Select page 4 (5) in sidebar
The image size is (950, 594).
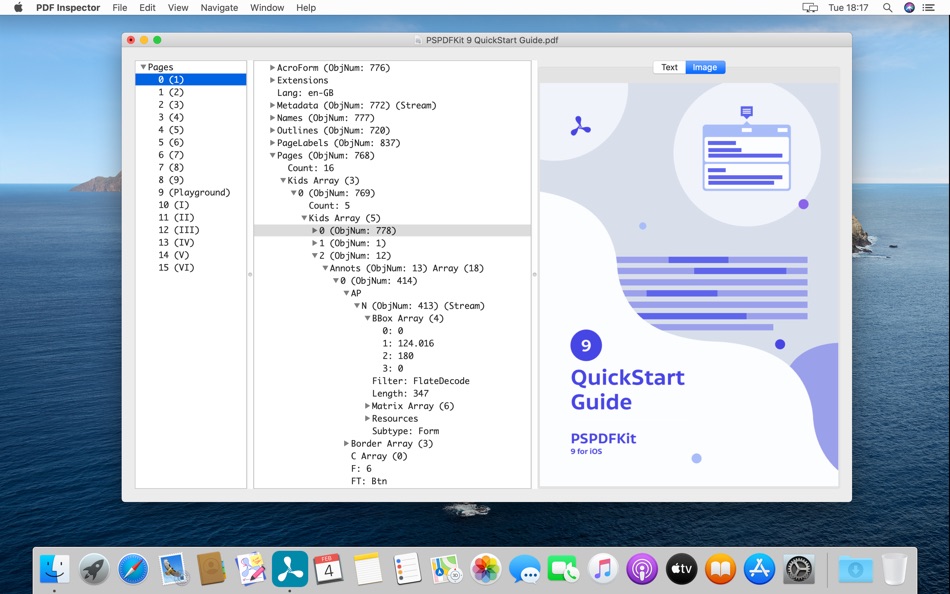tap(191, 130)
